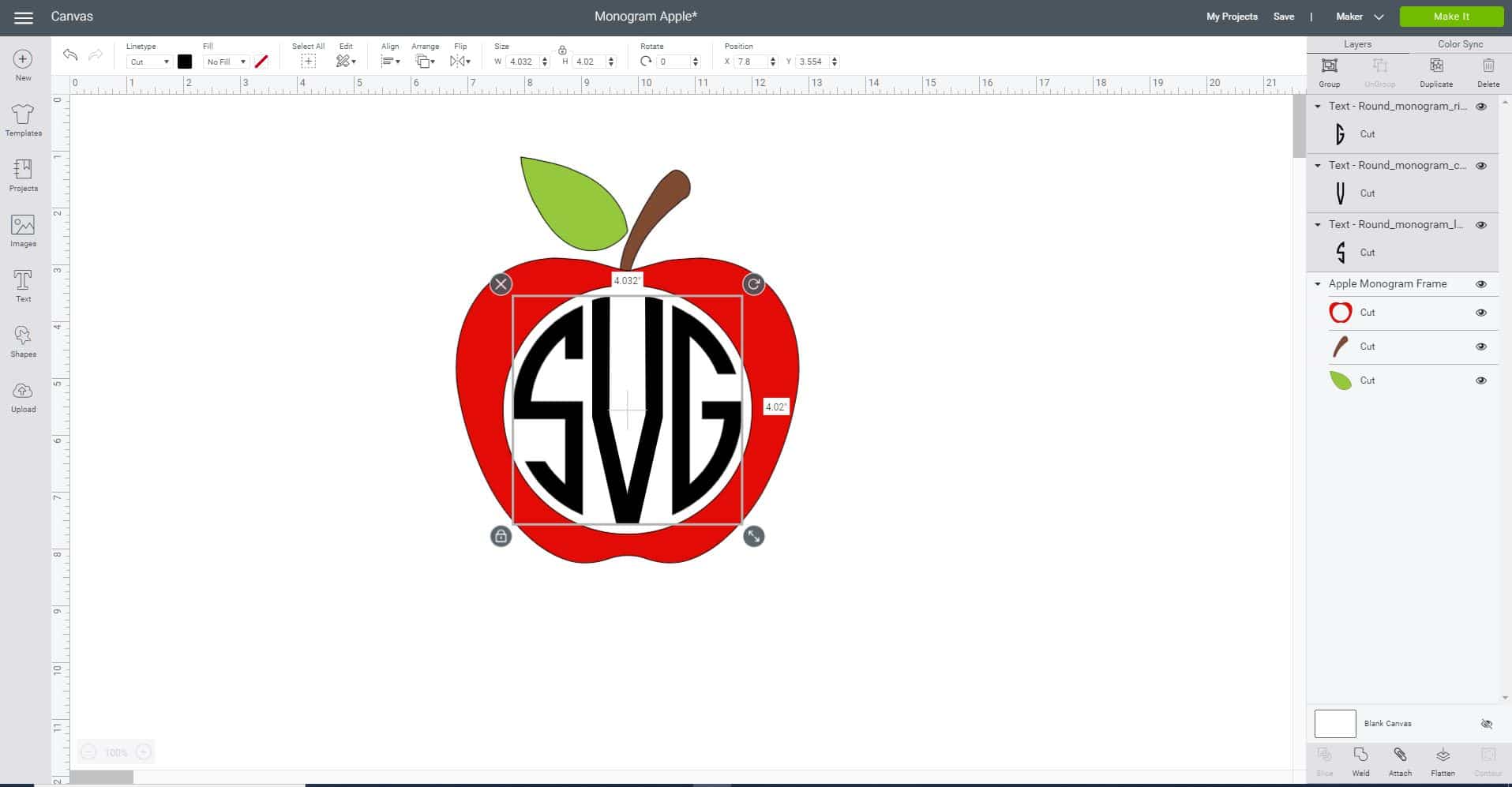Open the Fill dropdown
The height and width of the screenshot is (787, 1512).
click(x=226, y=62)
